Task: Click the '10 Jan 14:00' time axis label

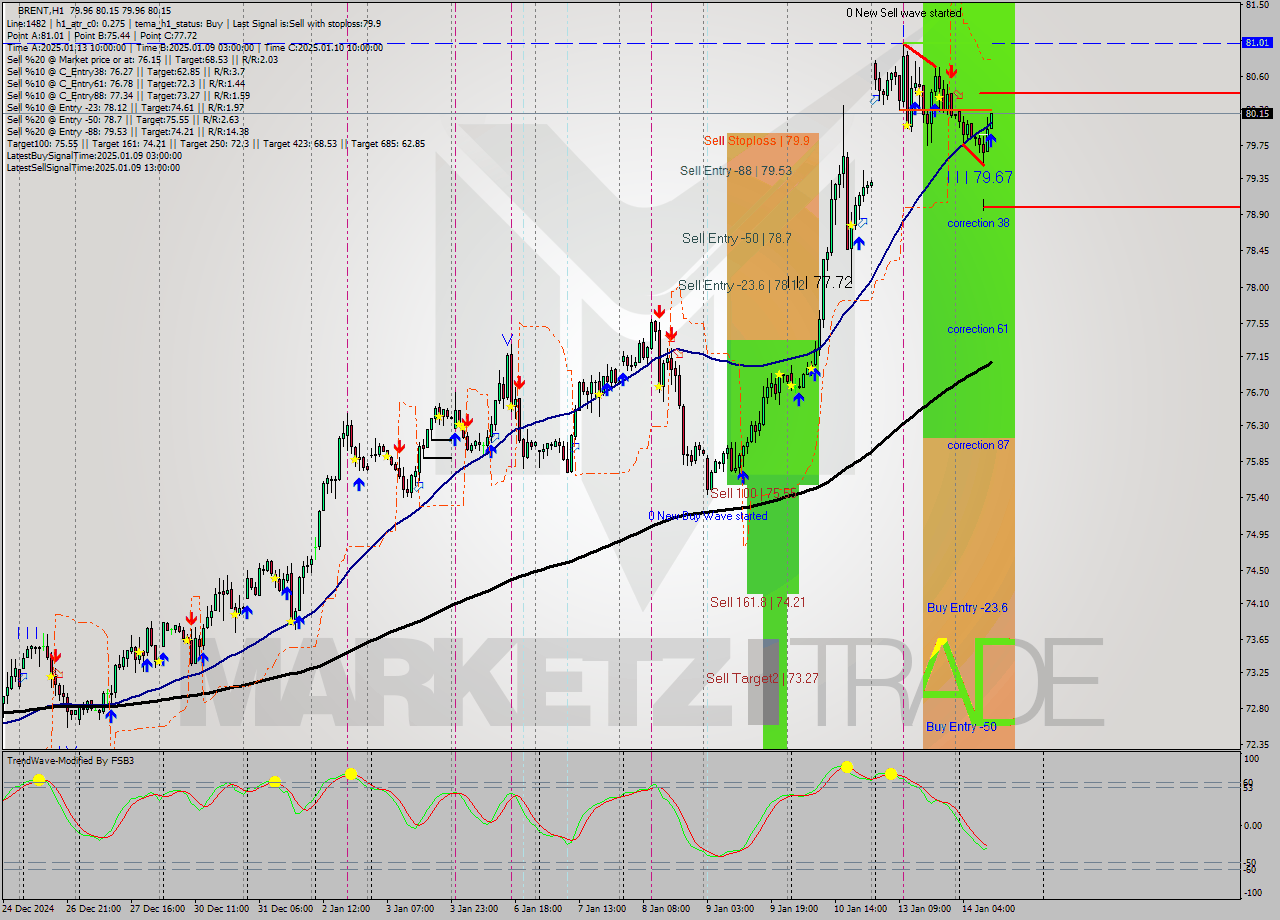Action: [x=859, y=909]
